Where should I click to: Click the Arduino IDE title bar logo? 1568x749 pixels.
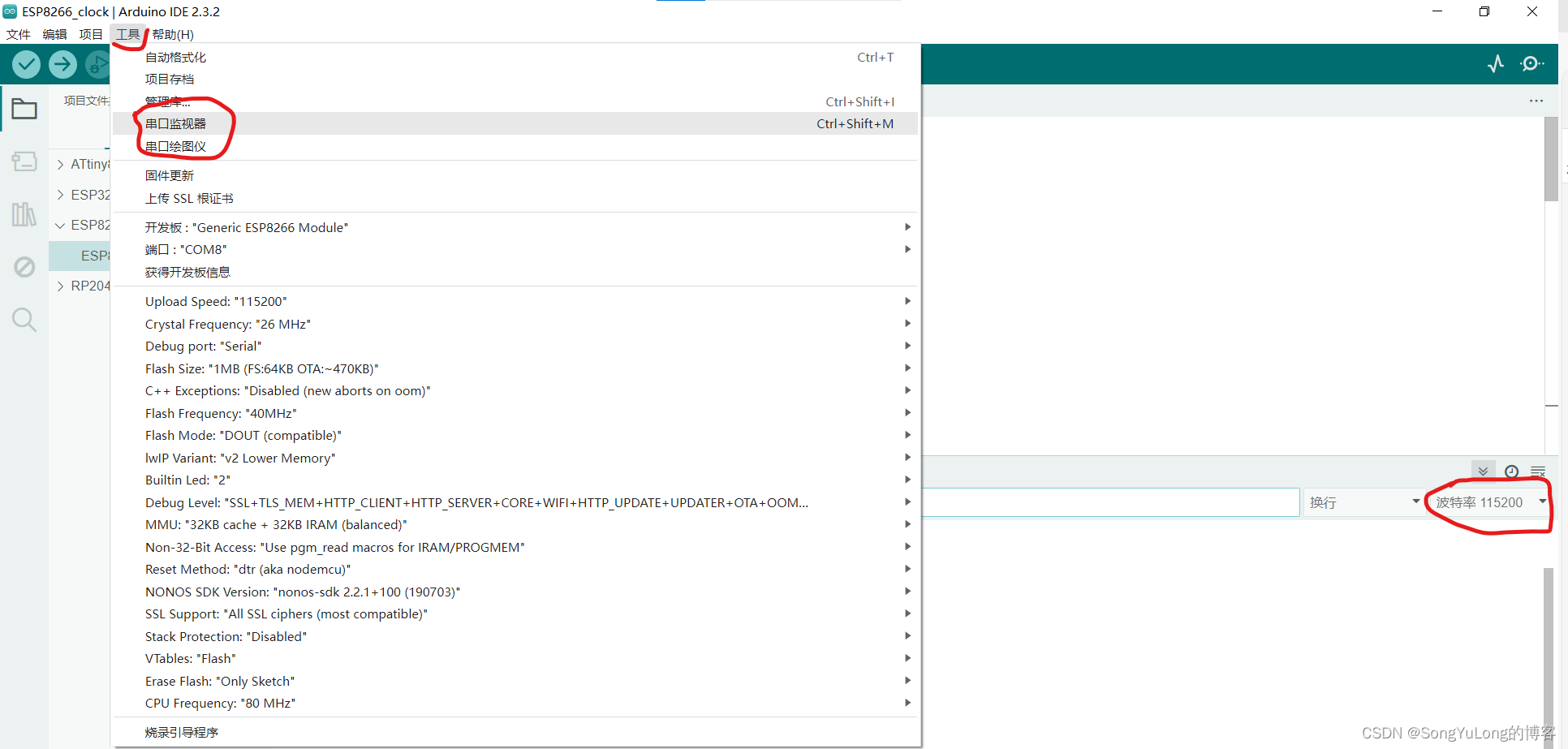click(x=10, y=11)
